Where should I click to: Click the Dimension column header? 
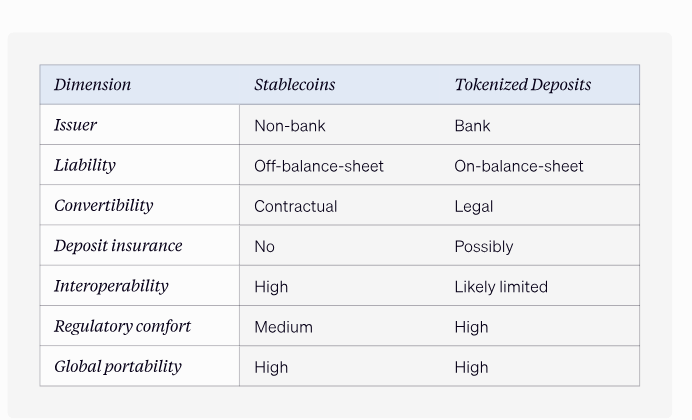tap(93, 85)
